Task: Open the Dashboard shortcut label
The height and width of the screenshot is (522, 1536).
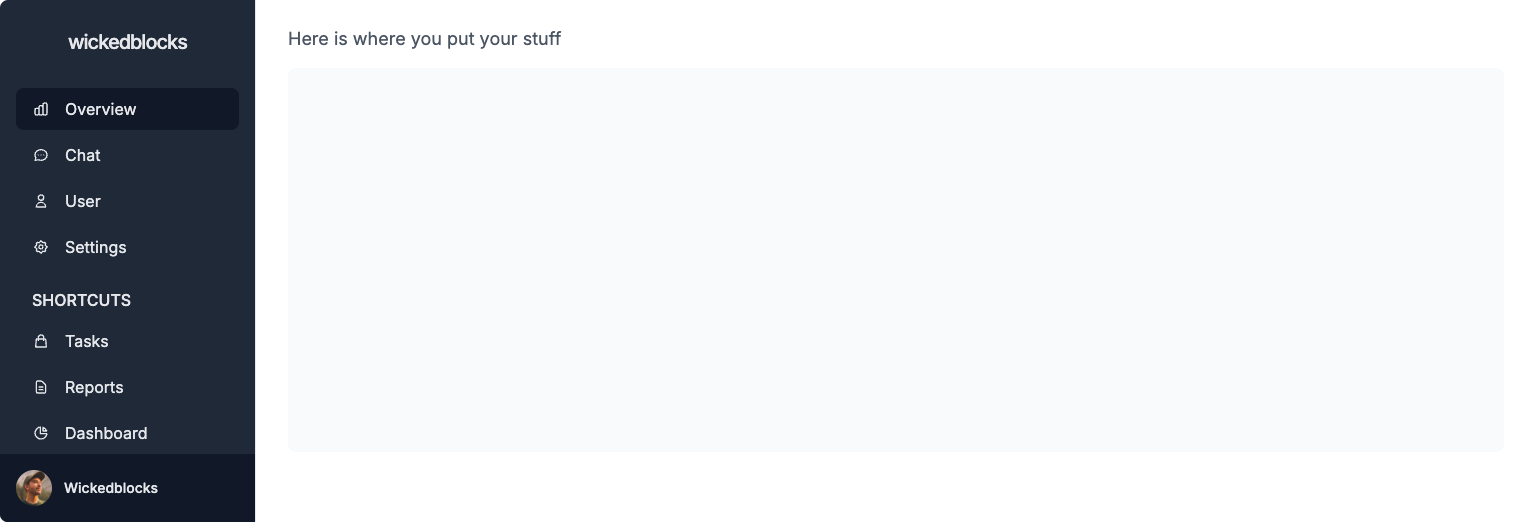Action: (x=106, y=433)
